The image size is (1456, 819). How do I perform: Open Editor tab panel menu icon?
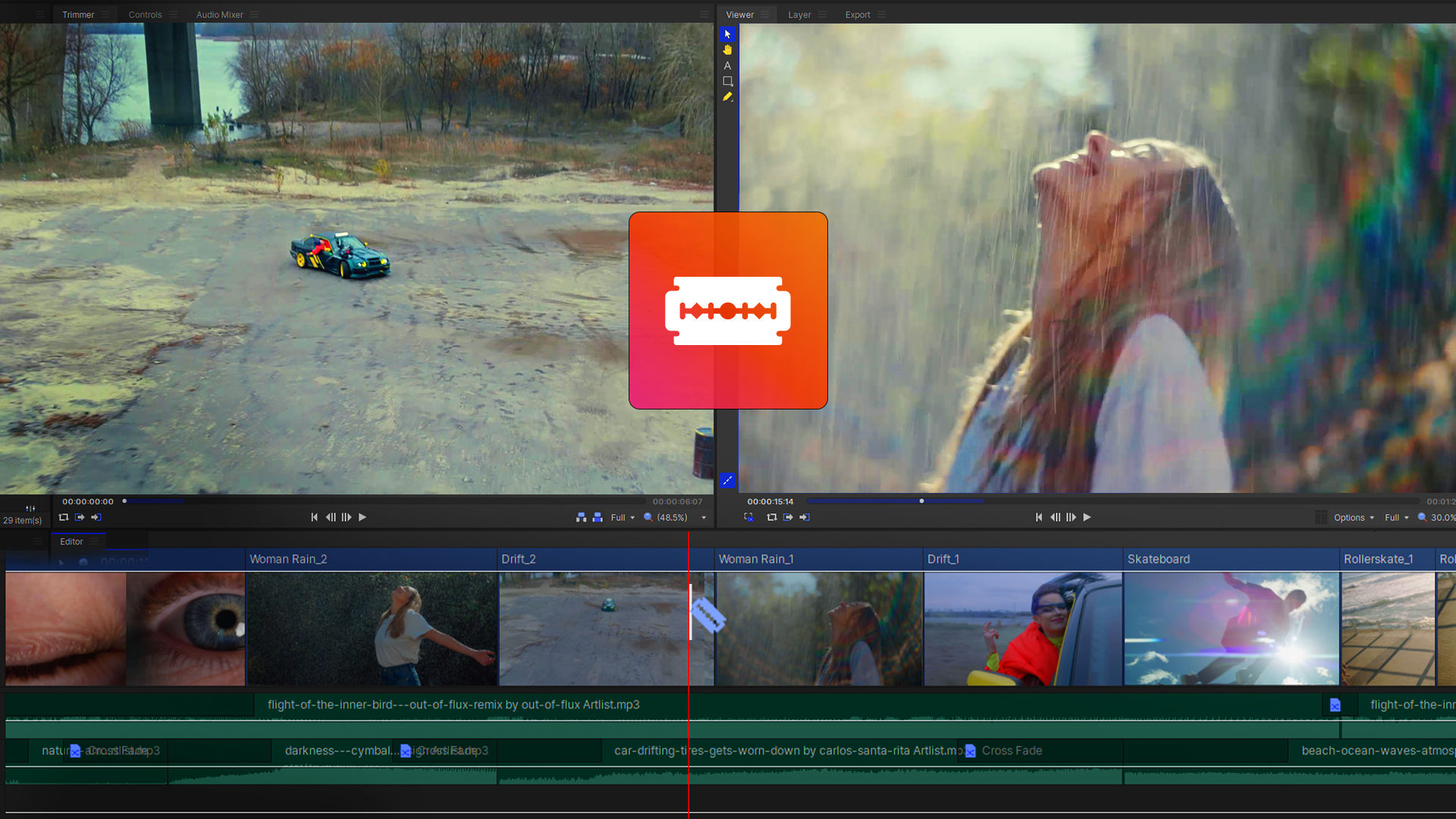[94, 541]
